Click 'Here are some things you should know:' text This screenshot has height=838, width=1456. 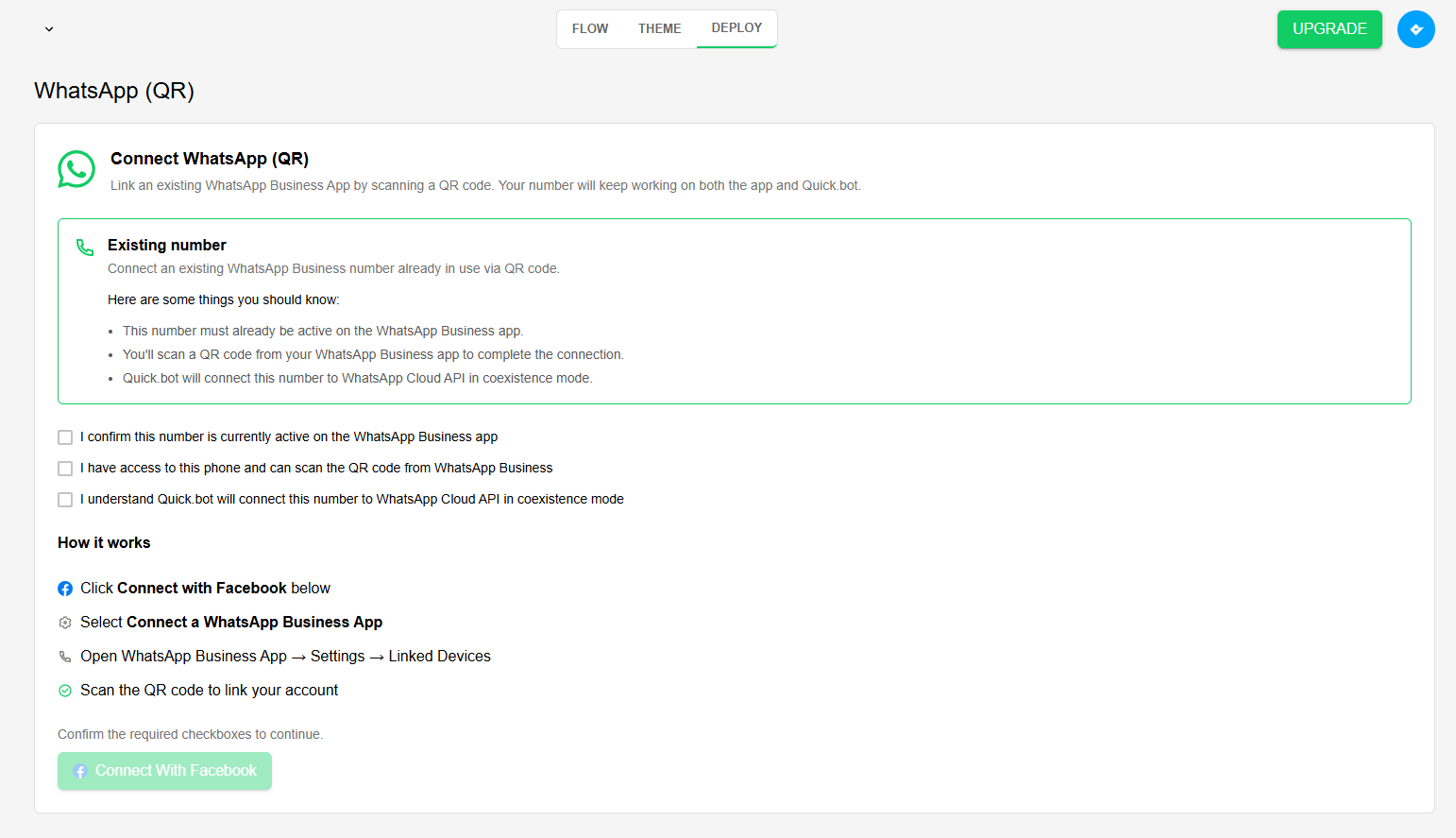224,299
